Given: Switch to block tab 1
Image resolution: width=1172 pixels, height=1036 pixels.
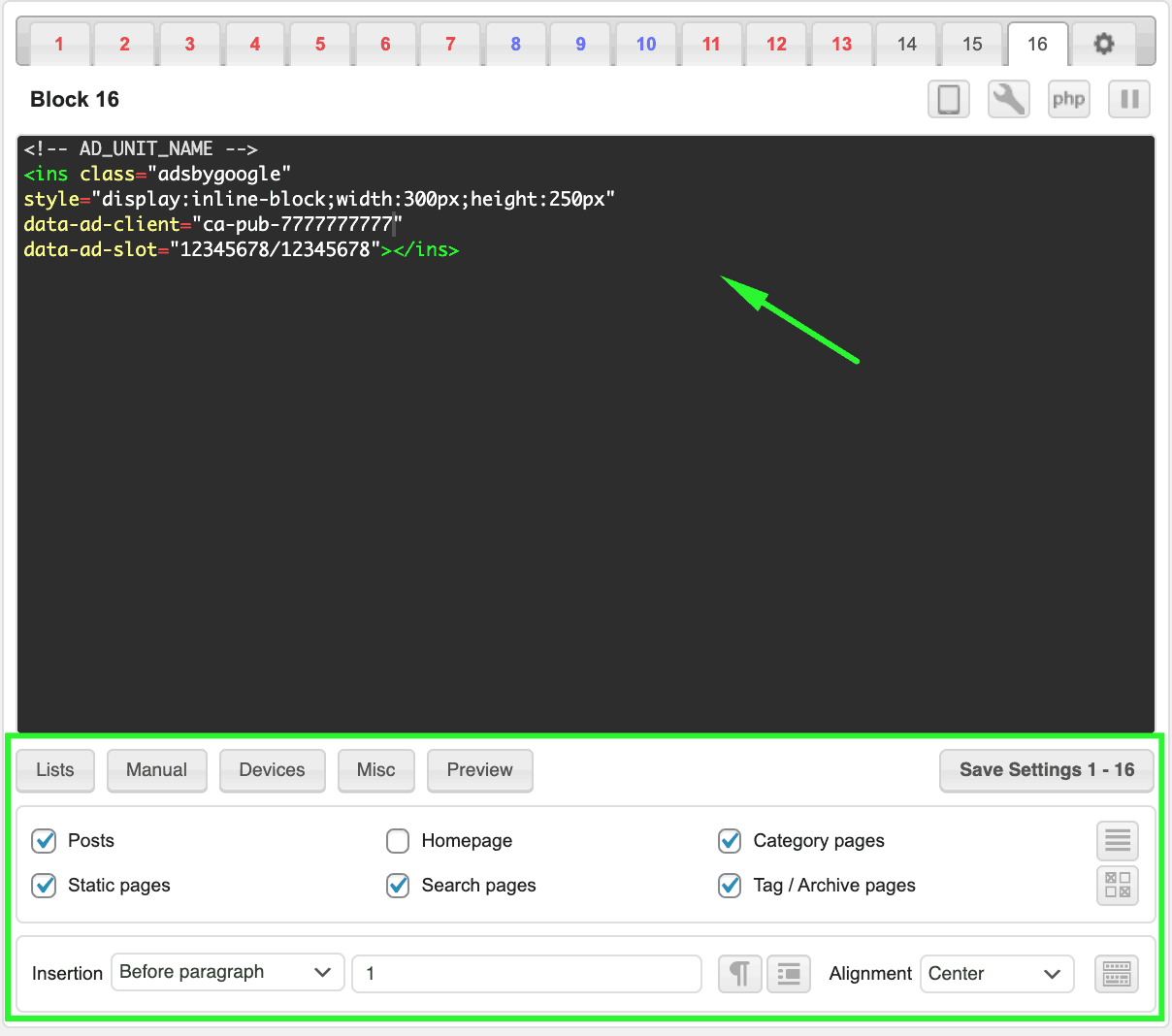Looking at the screenshot, I should coord(59,45).
